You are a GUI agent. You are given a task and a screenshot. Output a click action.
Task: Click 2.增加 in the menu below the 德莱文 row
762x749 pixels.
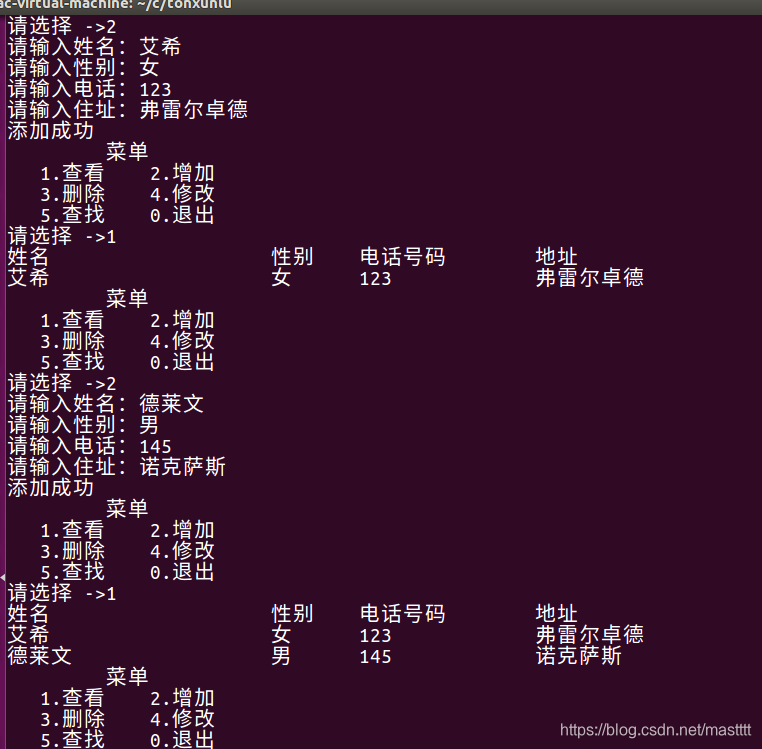182,698
